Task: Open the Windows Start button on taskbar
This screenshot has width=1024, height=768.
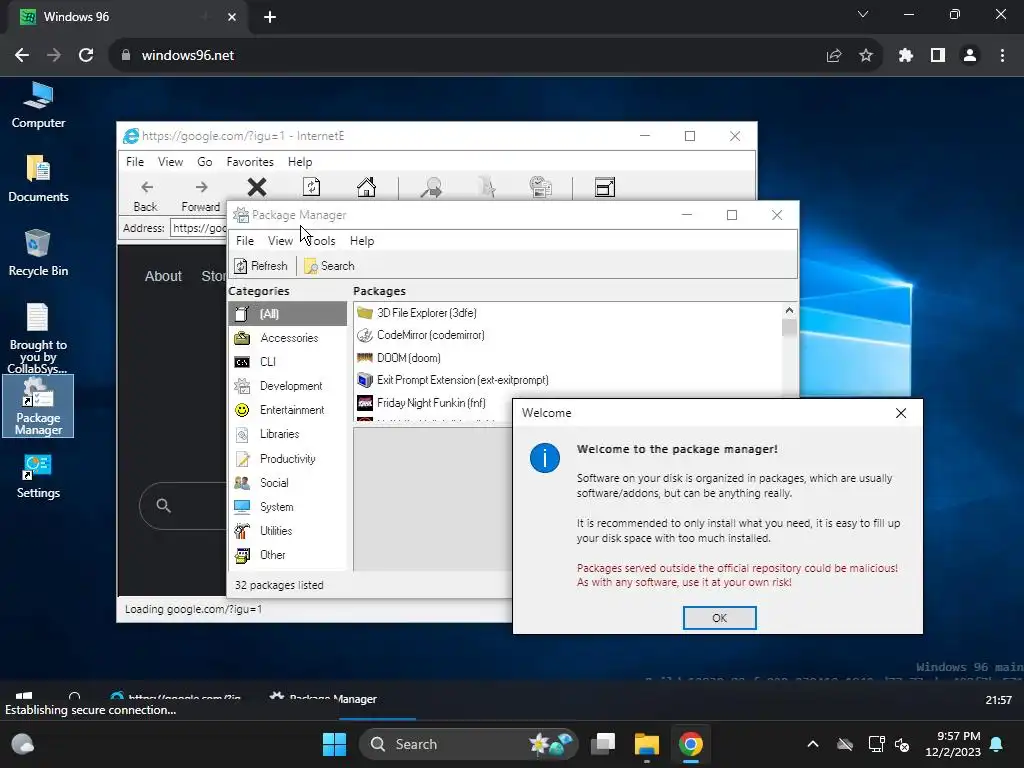Action: [334, 744]
